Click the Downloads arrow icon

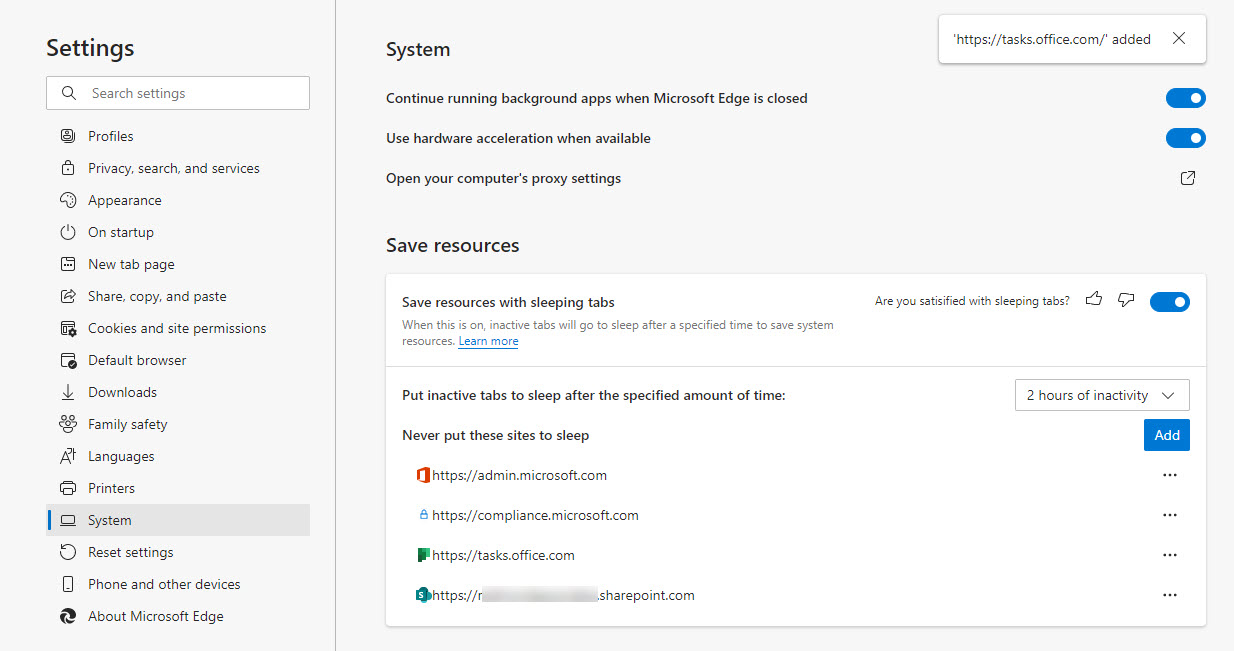click(x=68, y=392)
